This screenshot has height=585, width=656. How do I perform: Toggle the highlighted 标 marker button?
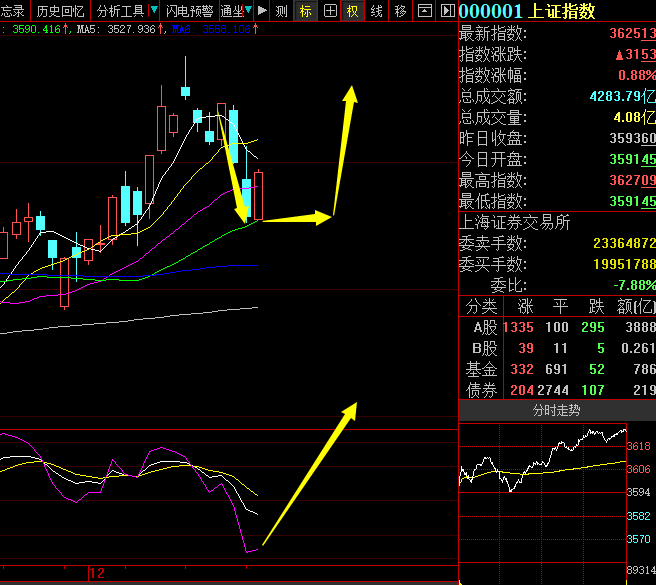(305, 10)
